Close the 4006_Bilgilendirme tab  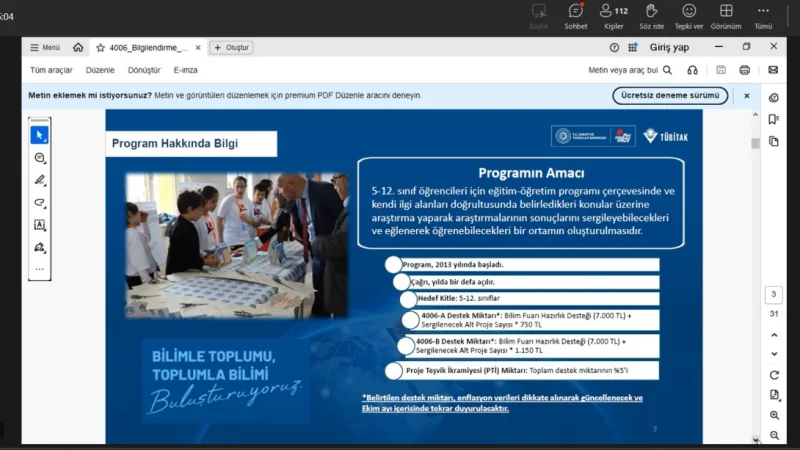tap(198, 47)
